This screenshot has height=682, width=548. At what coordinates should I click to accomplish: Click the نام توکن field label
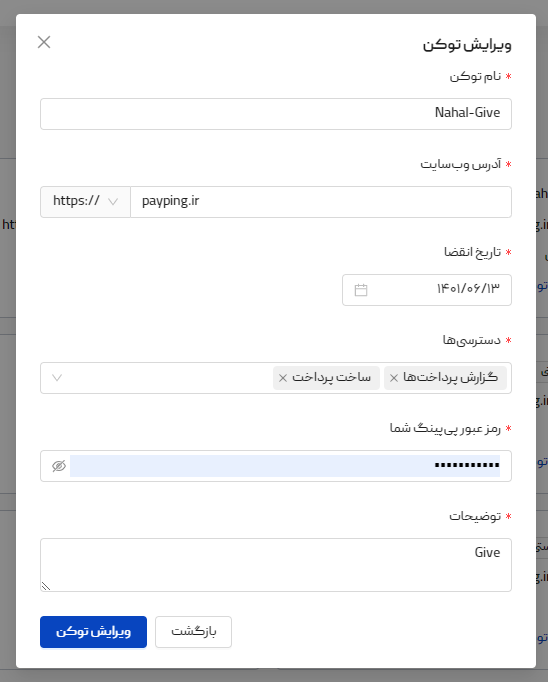click(475, 77)
